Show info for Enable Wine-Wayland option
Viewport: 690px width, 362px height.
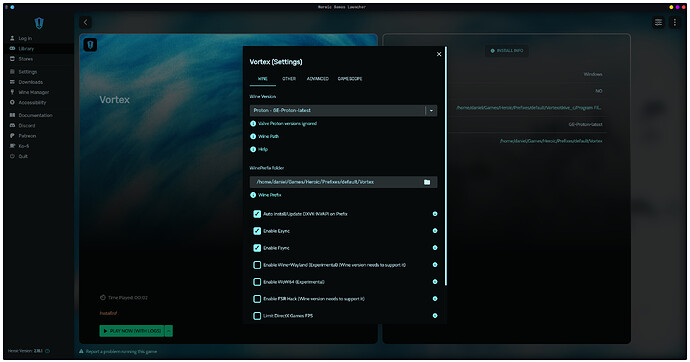coord(435,265)
